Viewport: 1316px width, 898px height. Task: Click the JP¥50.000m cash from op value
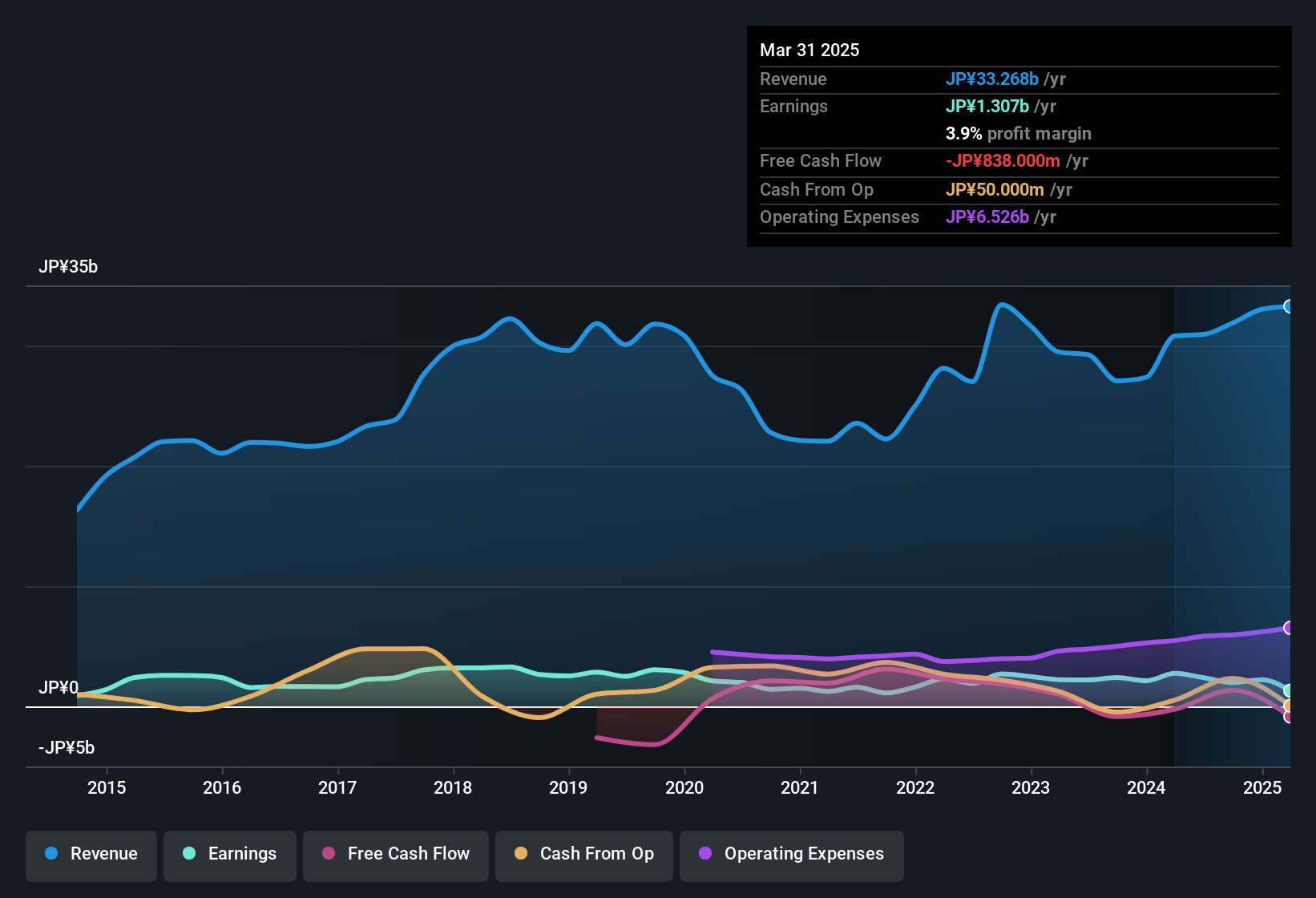coord(995,190)
